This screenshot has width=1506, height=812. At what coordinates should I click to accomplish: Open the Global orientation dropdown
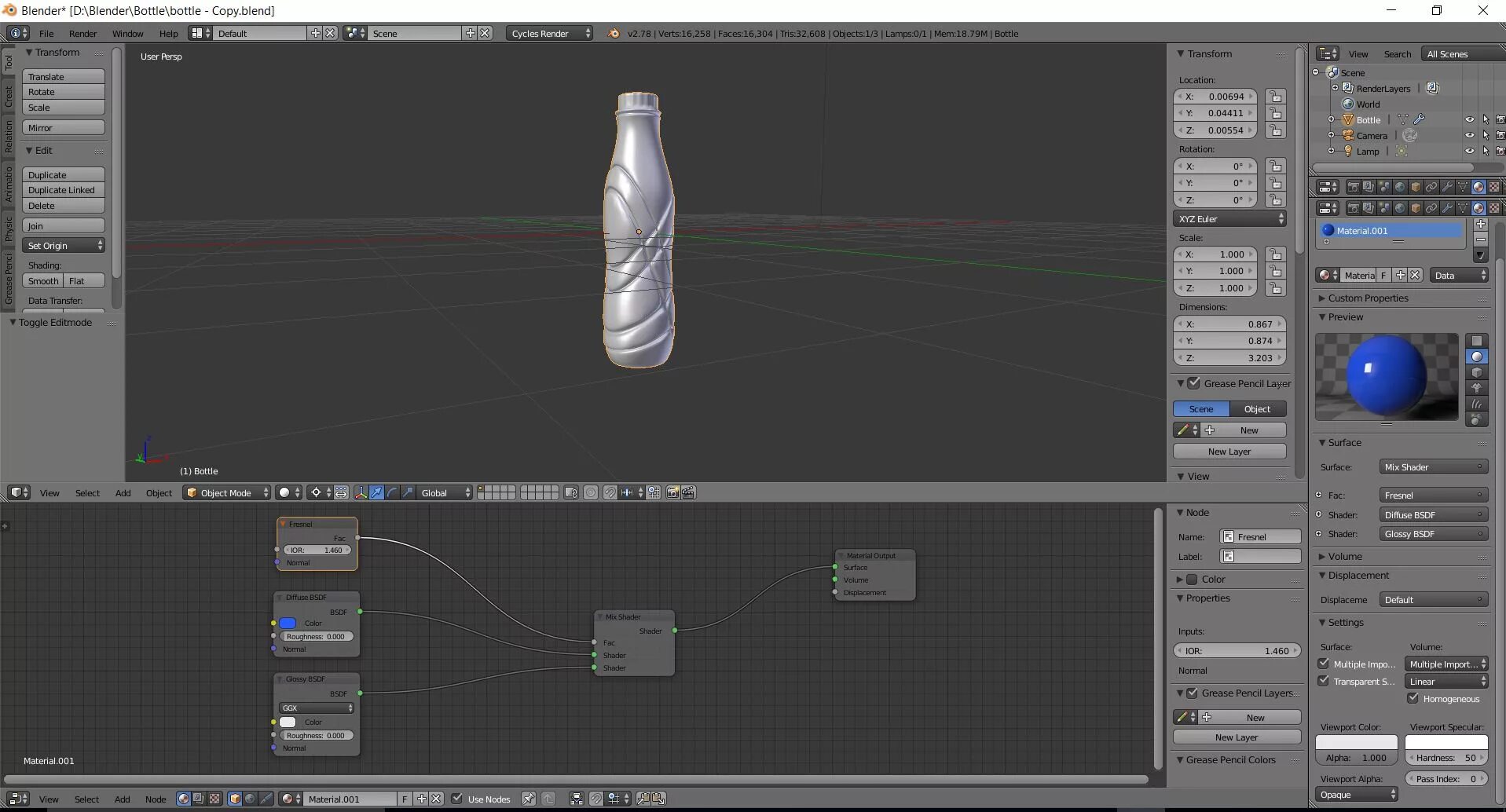[x=445, y=492]
